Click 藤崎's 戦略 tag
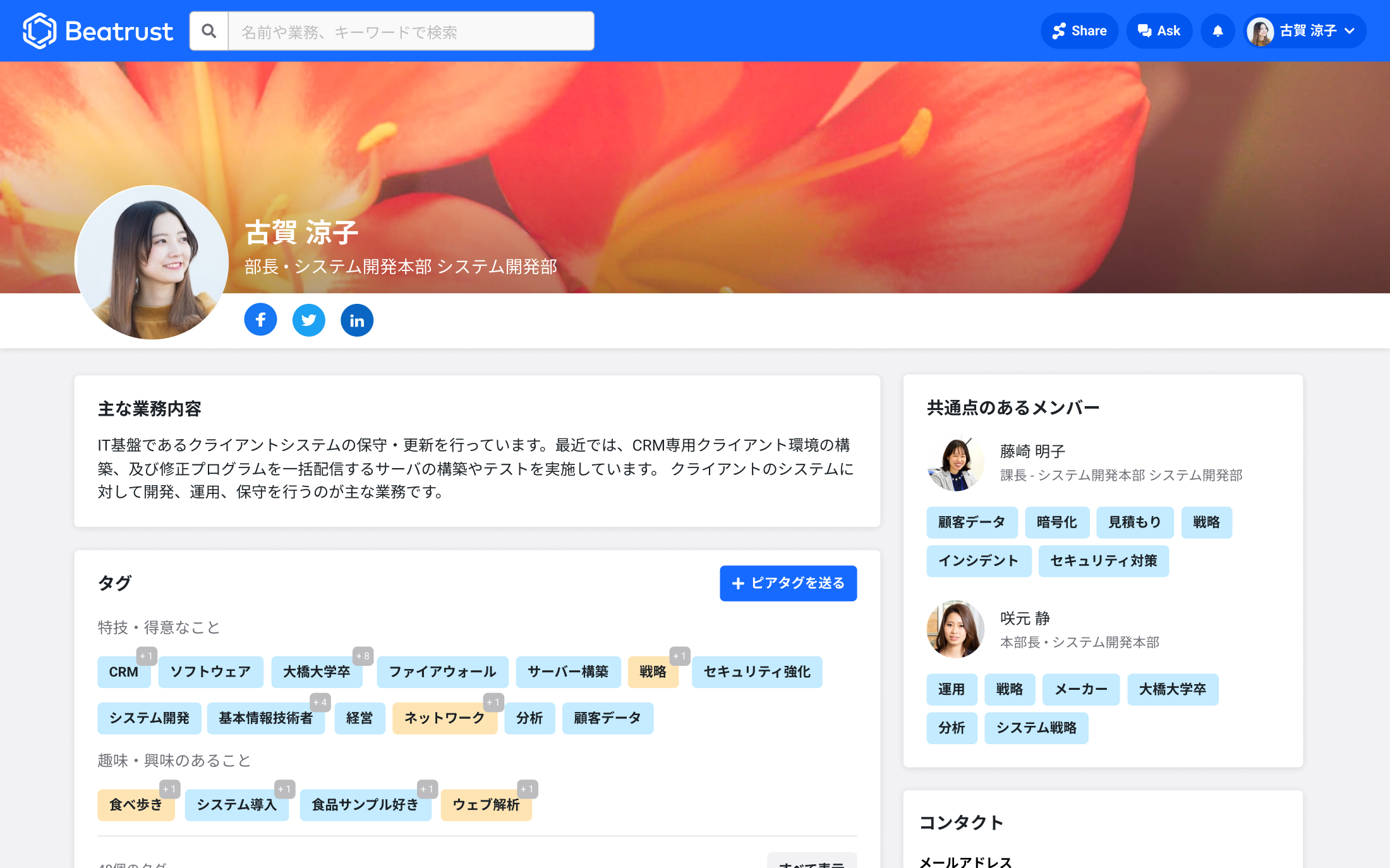 click(x=1206, y=522)
